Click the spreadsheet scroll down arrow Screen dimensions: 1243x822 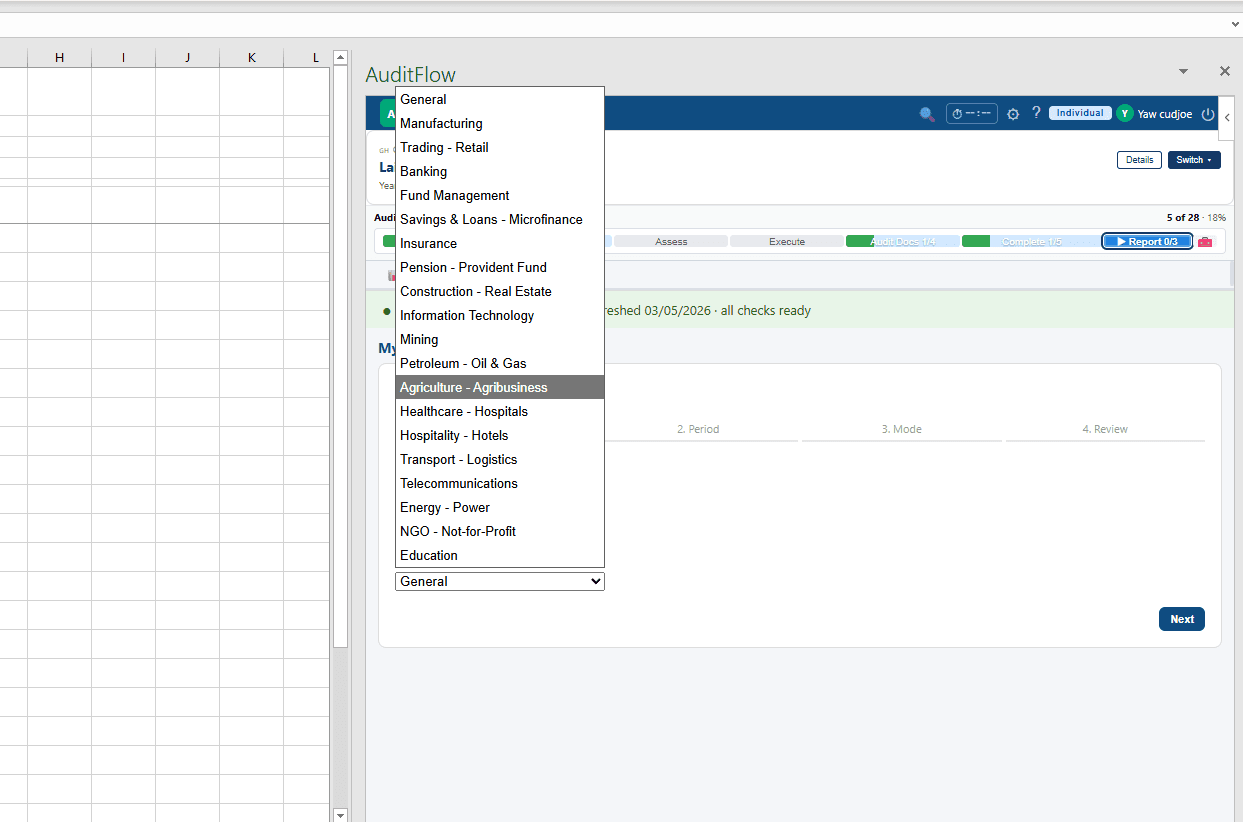click(x=340, y=814)
